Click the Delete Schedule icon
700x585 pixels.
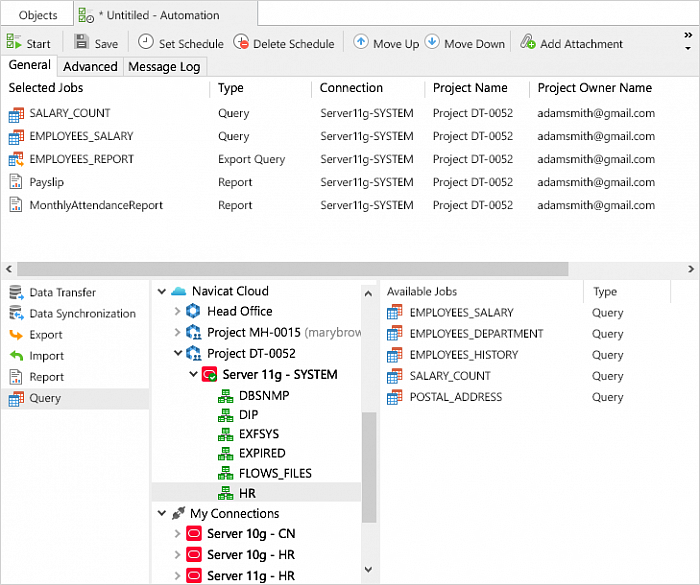click(241, 42)
